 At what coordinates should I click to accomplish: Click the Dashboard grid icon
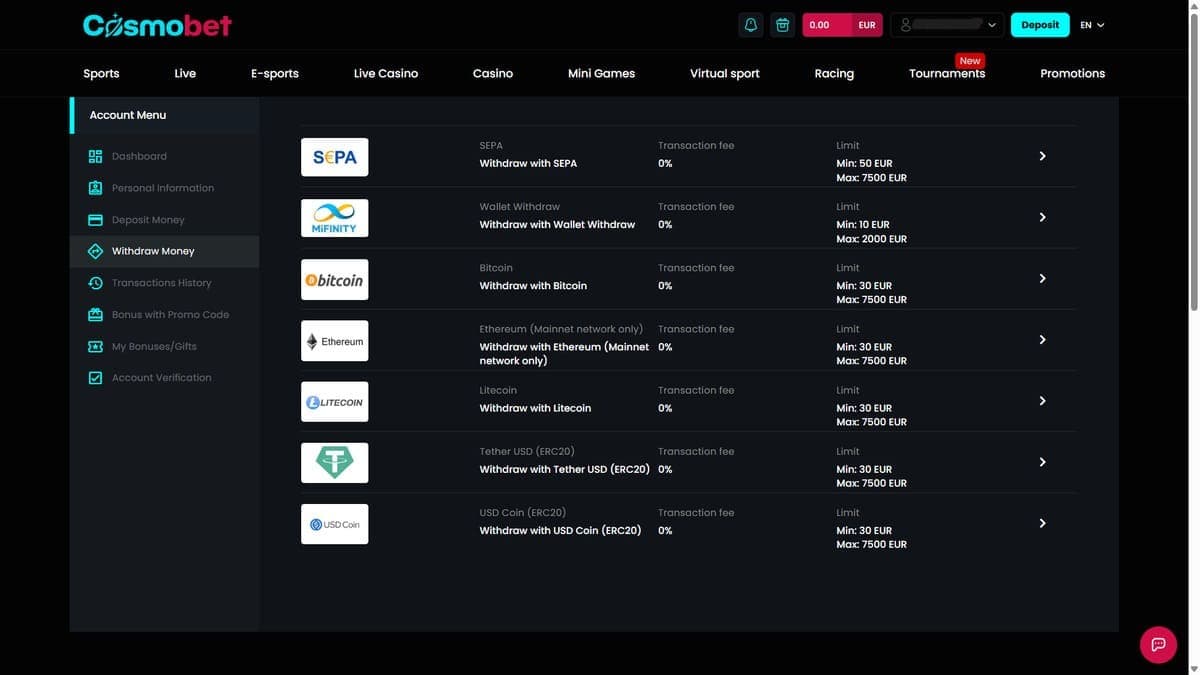coord(96,156)
